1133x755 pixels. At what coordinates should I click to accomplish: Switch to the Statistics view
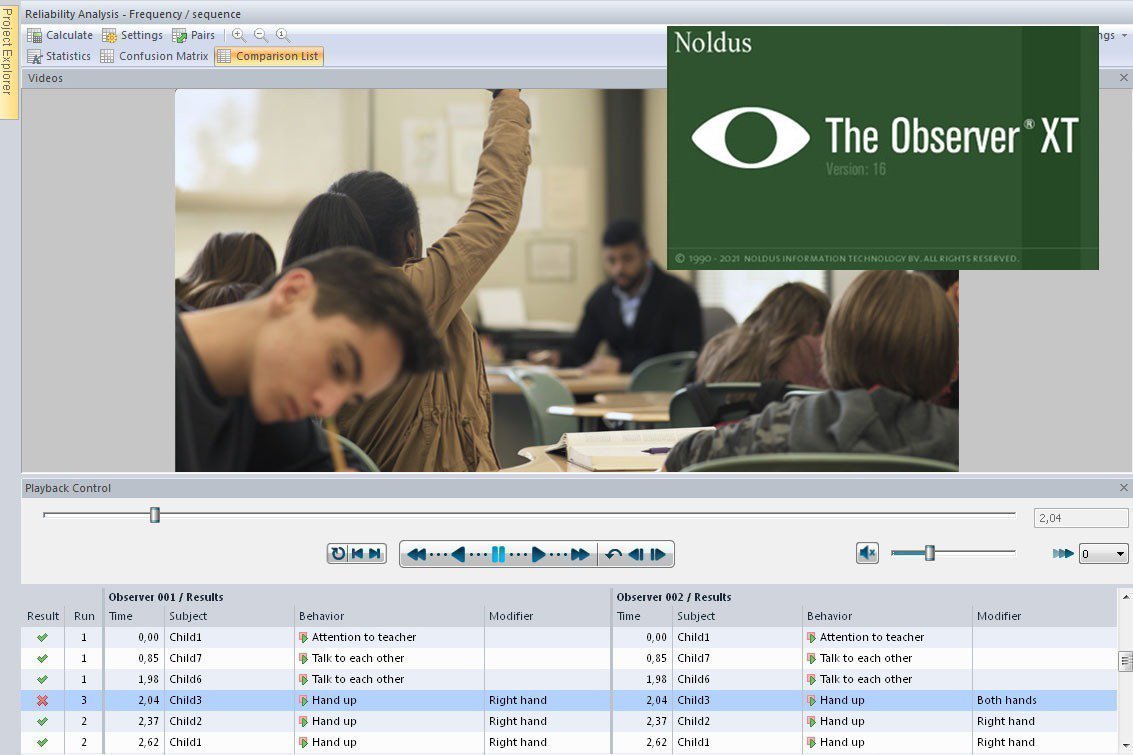[x=60, y=56]
